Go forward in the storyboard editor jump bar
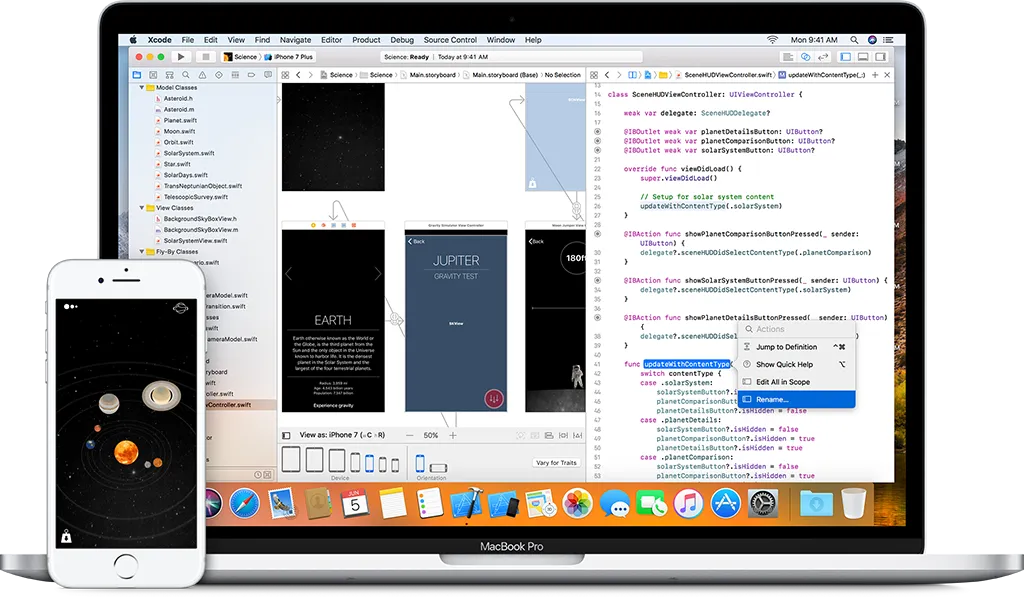The height and width of the screenshot is (597, 1024). point(310,75)
